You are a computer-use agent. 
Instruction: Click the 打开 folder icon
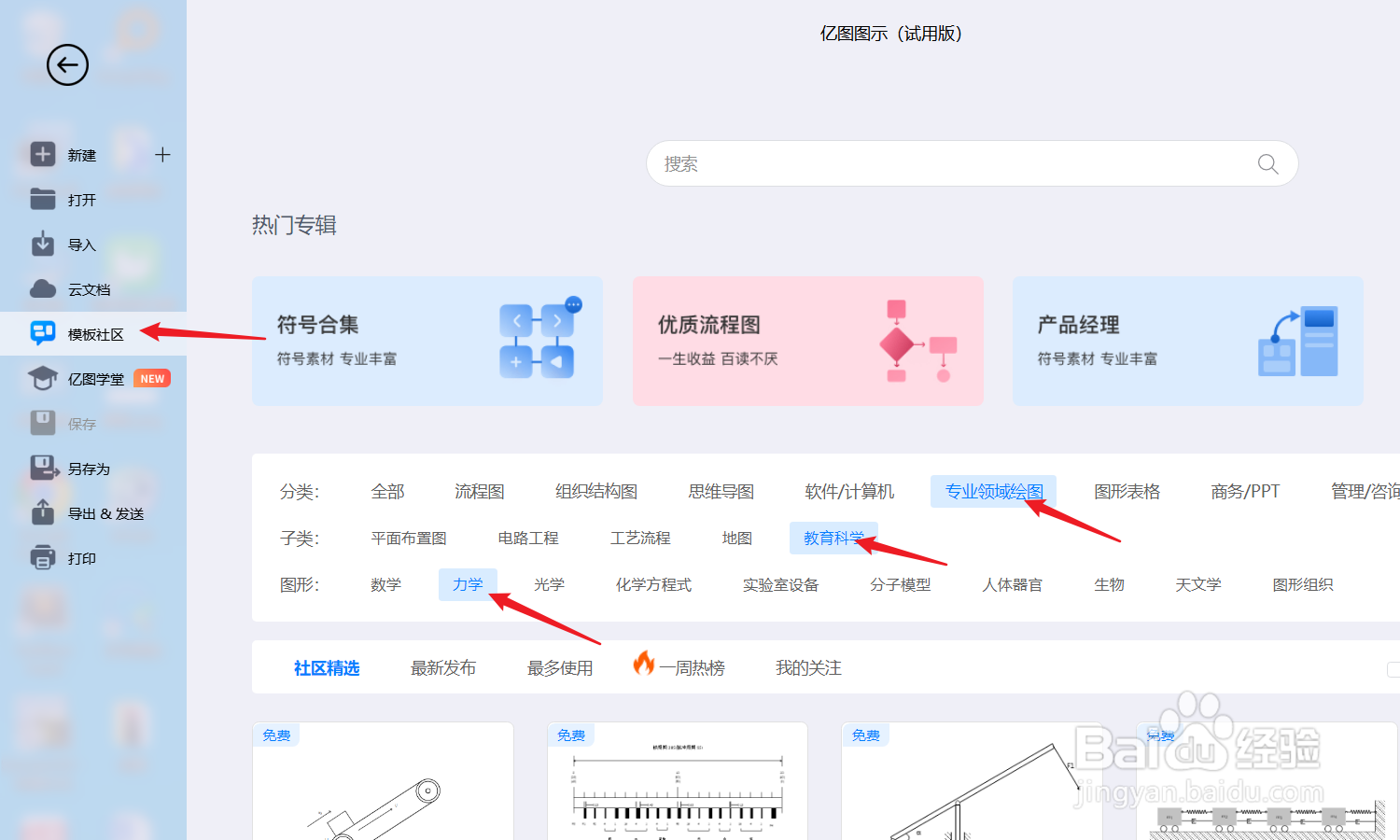(x=43, y=199)
